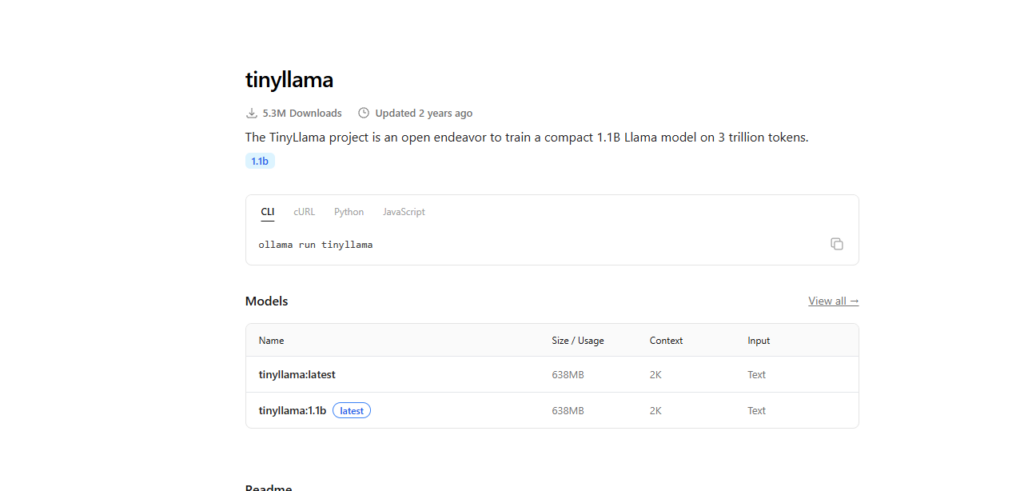The height and width of the screenshot is (491, 1024).
Task: Switch to the JavaScript tab
Action: [x=404, y=212]
